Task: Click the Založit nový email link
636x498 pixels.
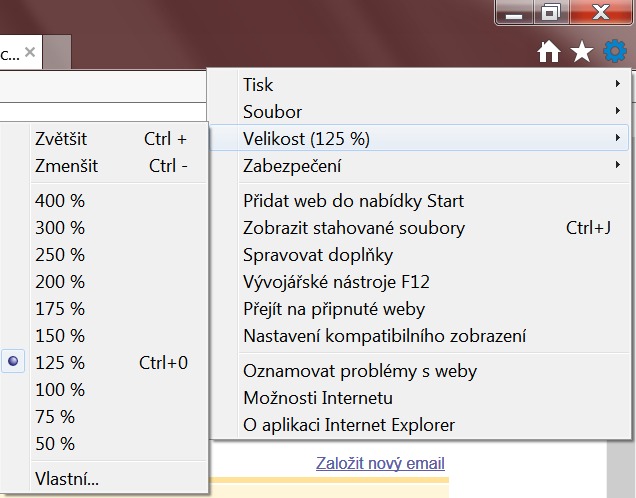Action: pyautogui.click(x=380, y=464)
